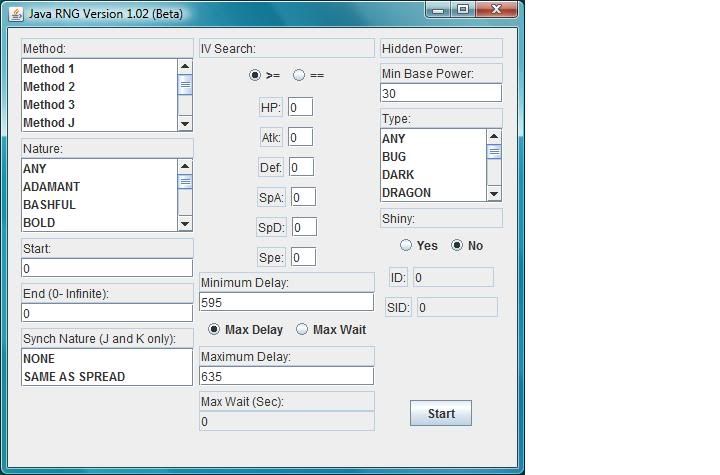Viewport: 720px width, 475px height.
Task: Click the Nature list scroll-up arrow
Action: (x=185, y=166)
